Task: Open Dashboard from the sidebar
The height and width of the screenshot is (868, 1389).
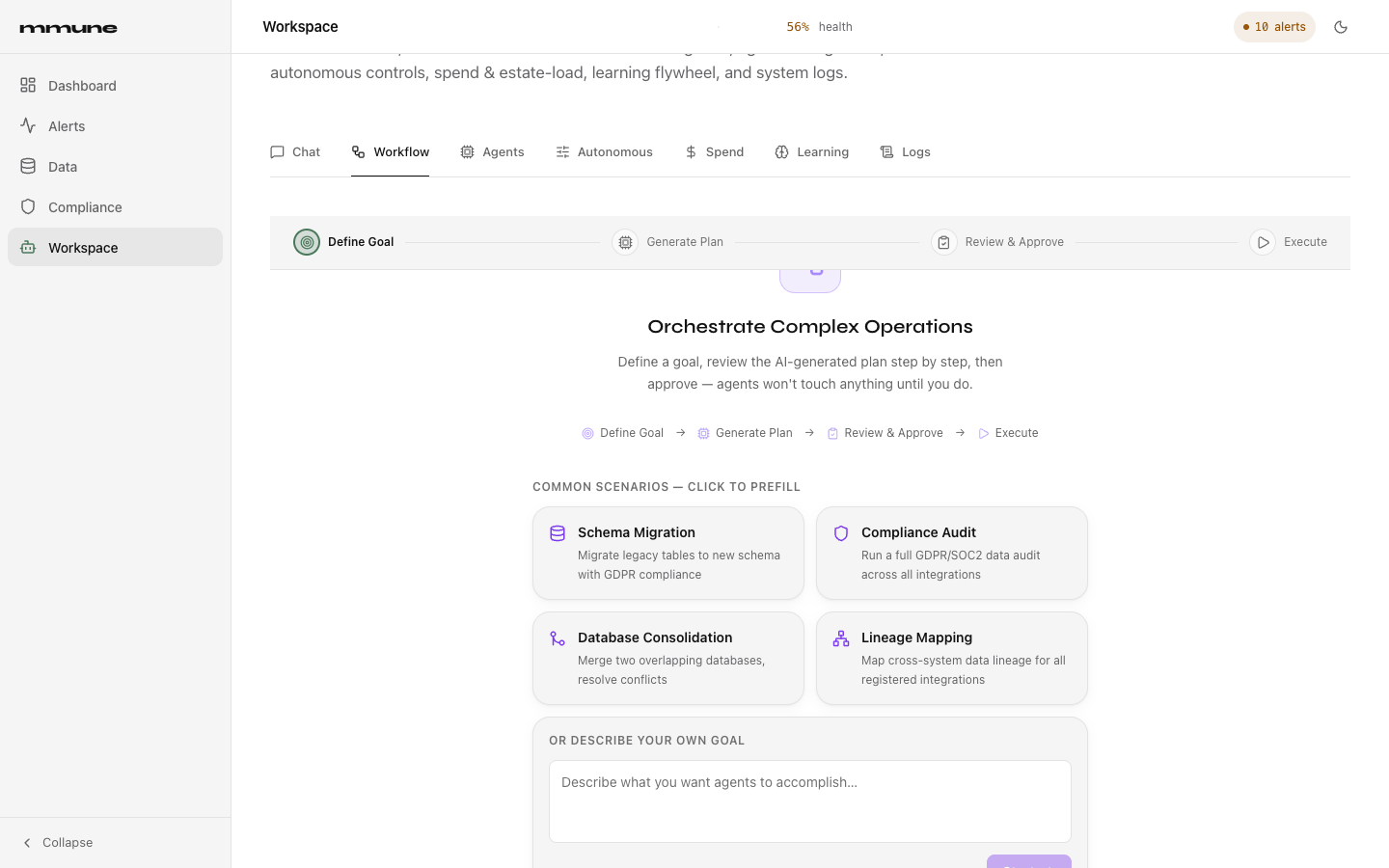Action: click(115, 85)
